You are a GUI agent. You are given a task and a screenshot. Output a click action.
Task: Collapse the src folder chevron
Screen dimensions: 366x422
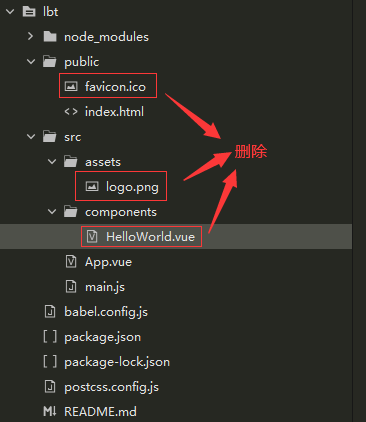(x=31, y=137)
